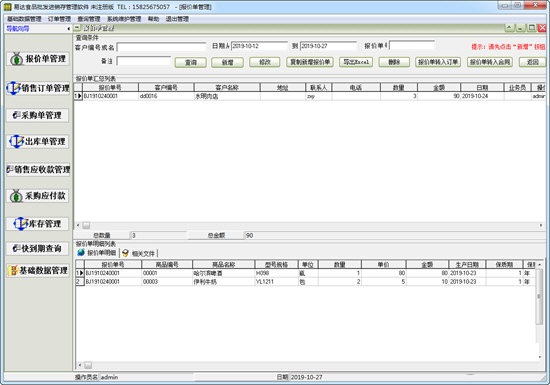Open 销售应收款管理 from the sidebar

[38, 170]
